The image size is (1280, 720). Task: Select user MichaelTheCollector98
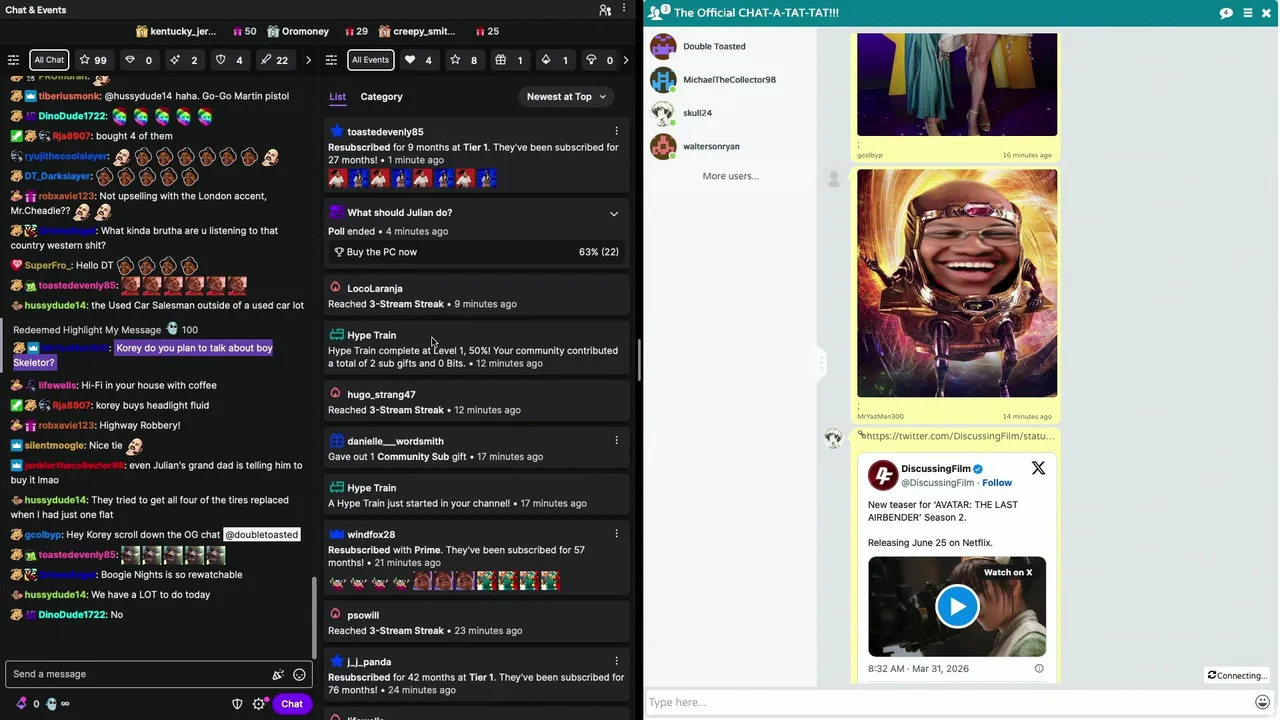(x=729, y=80)
